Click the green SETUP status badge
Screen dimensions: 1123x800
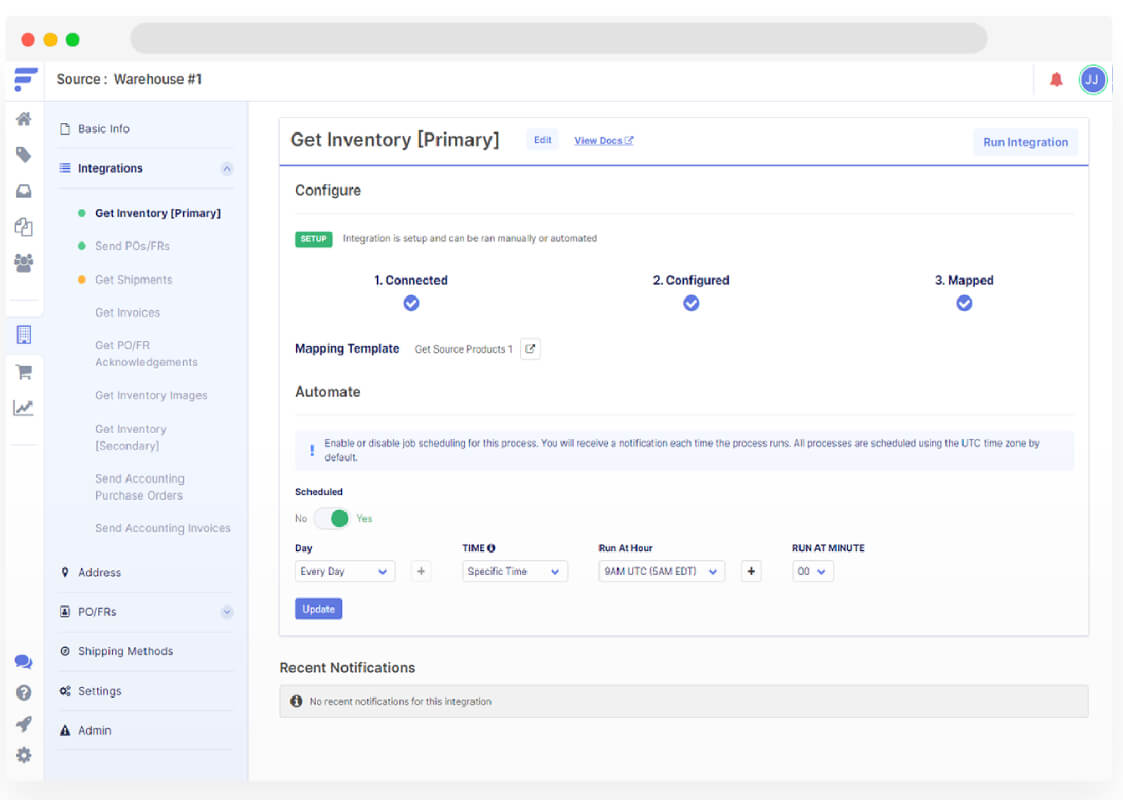pyautogui.click(x=313, y=238)
